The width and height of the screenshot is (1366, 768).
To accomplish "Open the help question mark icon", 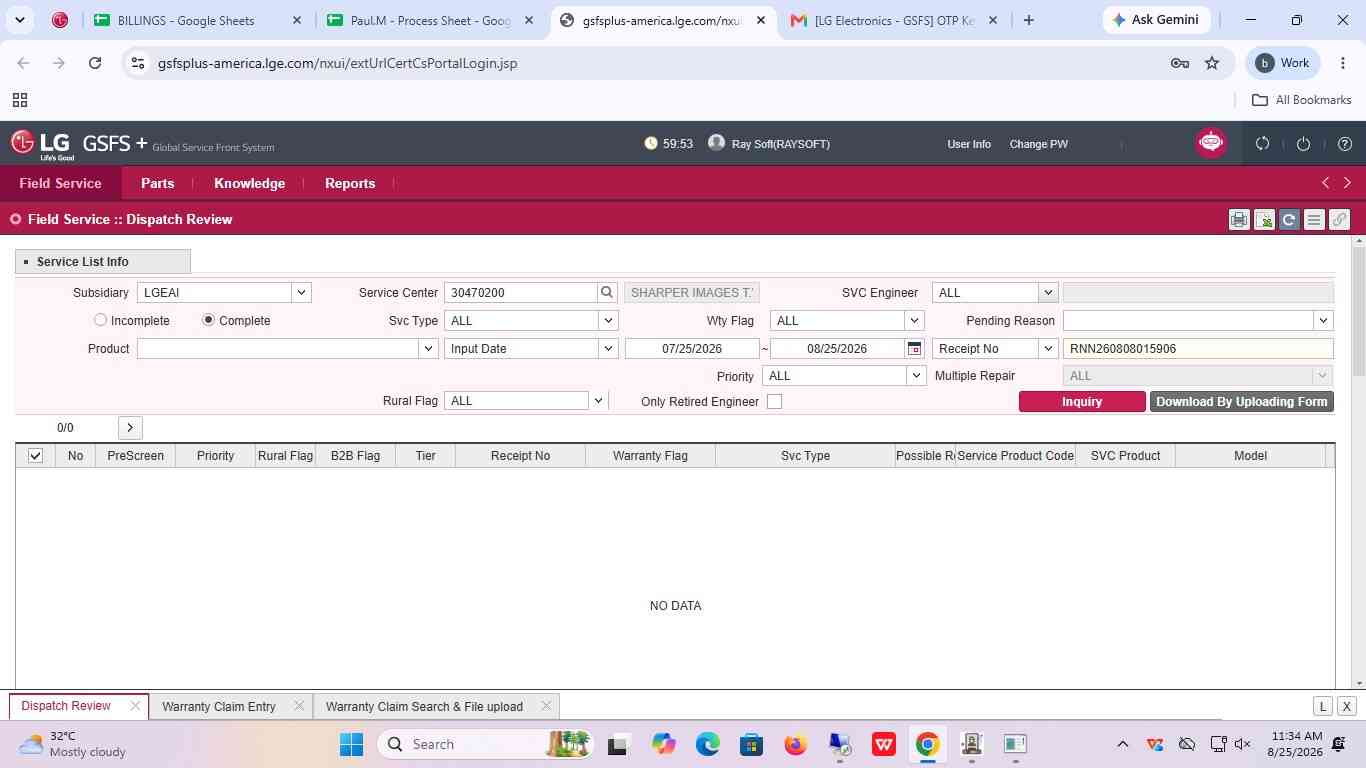I will (x=1344, y=144).
